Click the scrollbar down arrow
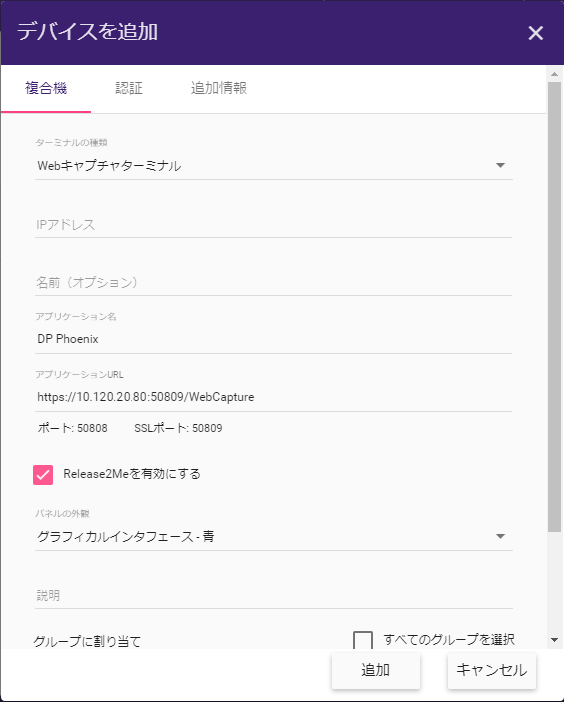The image size is (564, 702). 554,640
